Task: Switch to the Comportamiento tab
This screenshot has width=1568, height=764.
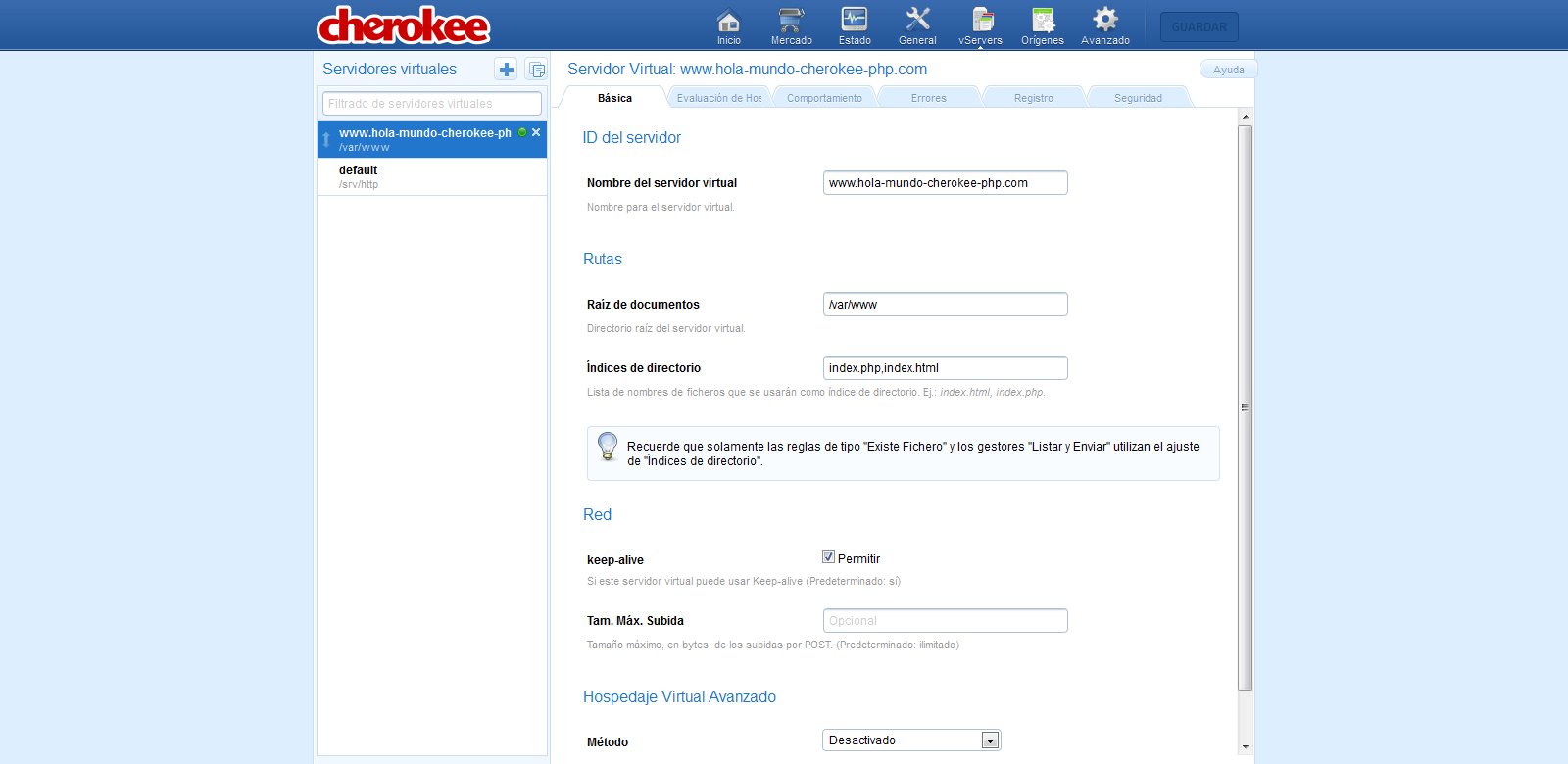Action: 824,98
